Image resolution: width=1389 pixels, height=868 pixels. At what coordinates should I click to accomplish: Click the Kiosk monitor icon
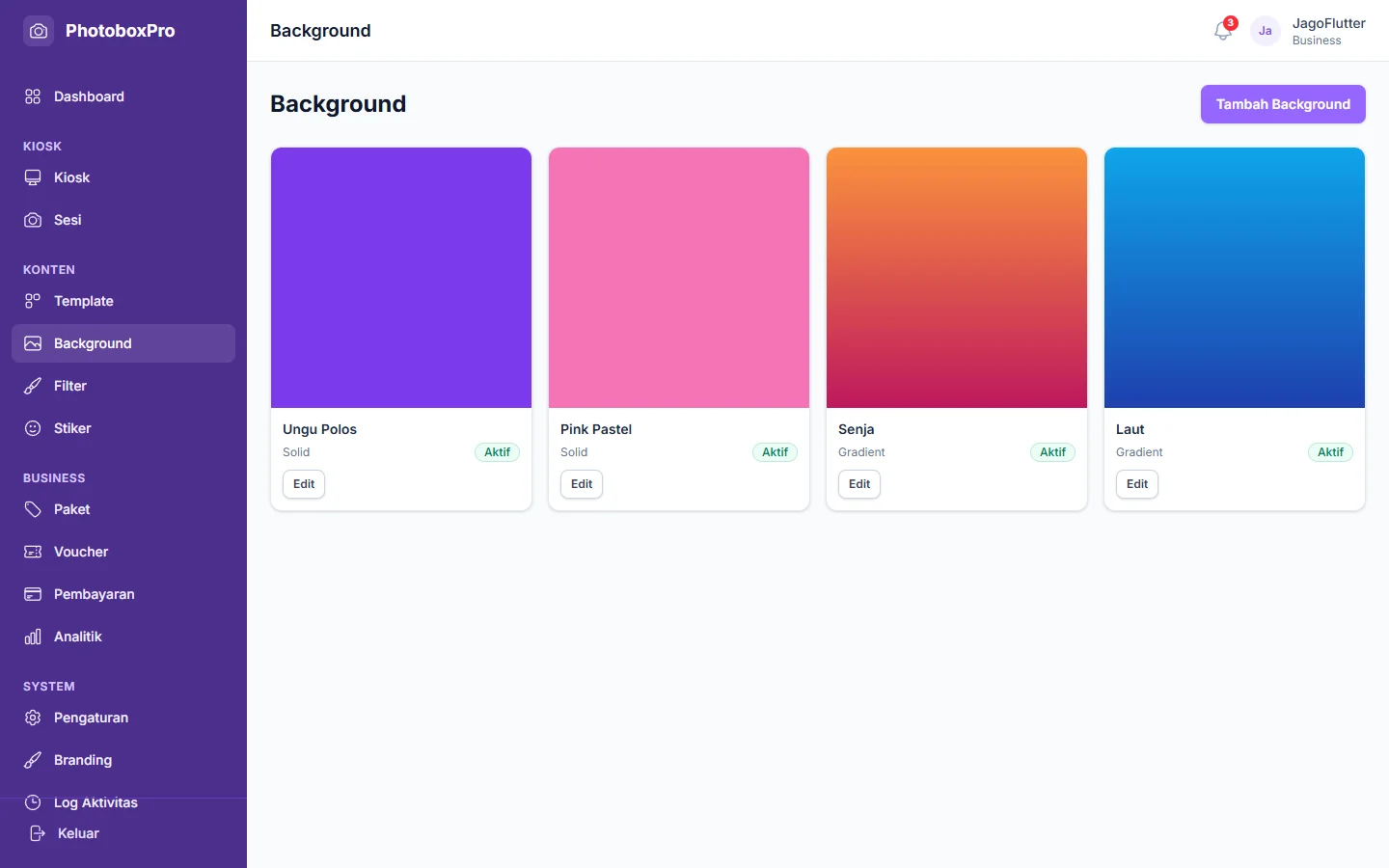33,177
